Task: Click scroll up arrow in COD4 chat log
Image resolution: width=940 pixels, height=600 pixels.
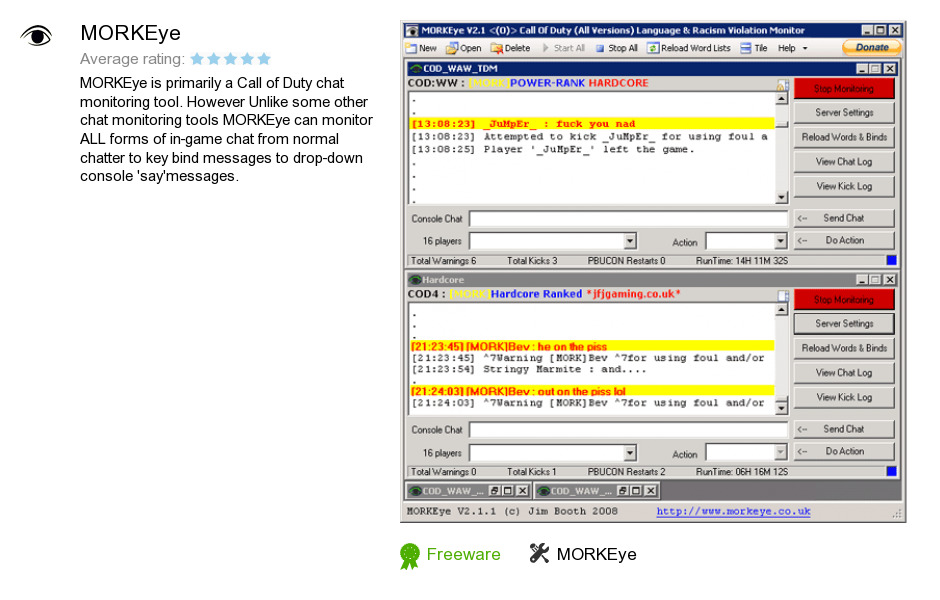Action: (x=781, y=310)
